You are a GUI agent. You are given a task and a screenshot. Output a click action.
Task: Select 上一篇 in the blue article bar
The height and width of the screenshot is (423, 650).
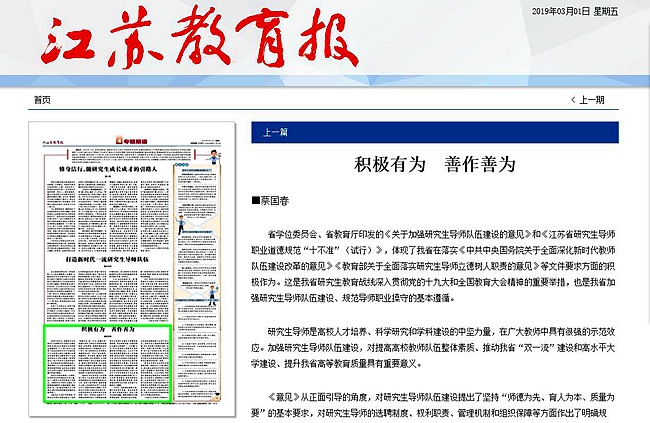click(276, 132)
